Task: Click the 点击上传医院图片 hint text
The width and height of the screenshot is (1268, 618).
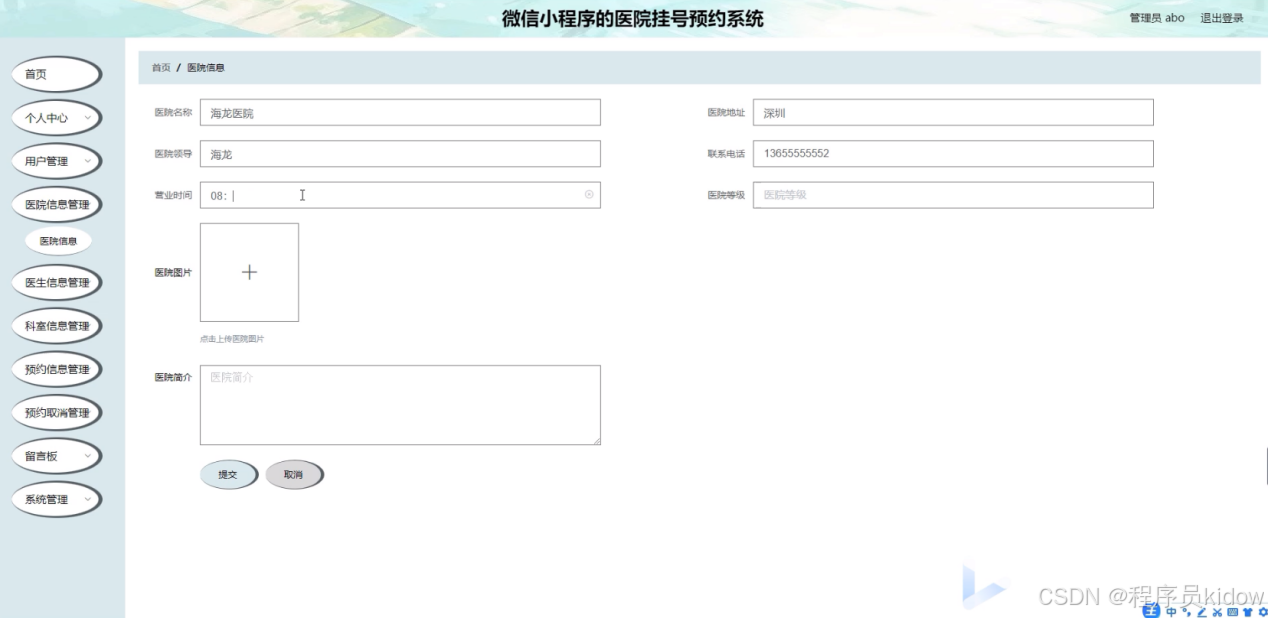Action: click(232, 339)
